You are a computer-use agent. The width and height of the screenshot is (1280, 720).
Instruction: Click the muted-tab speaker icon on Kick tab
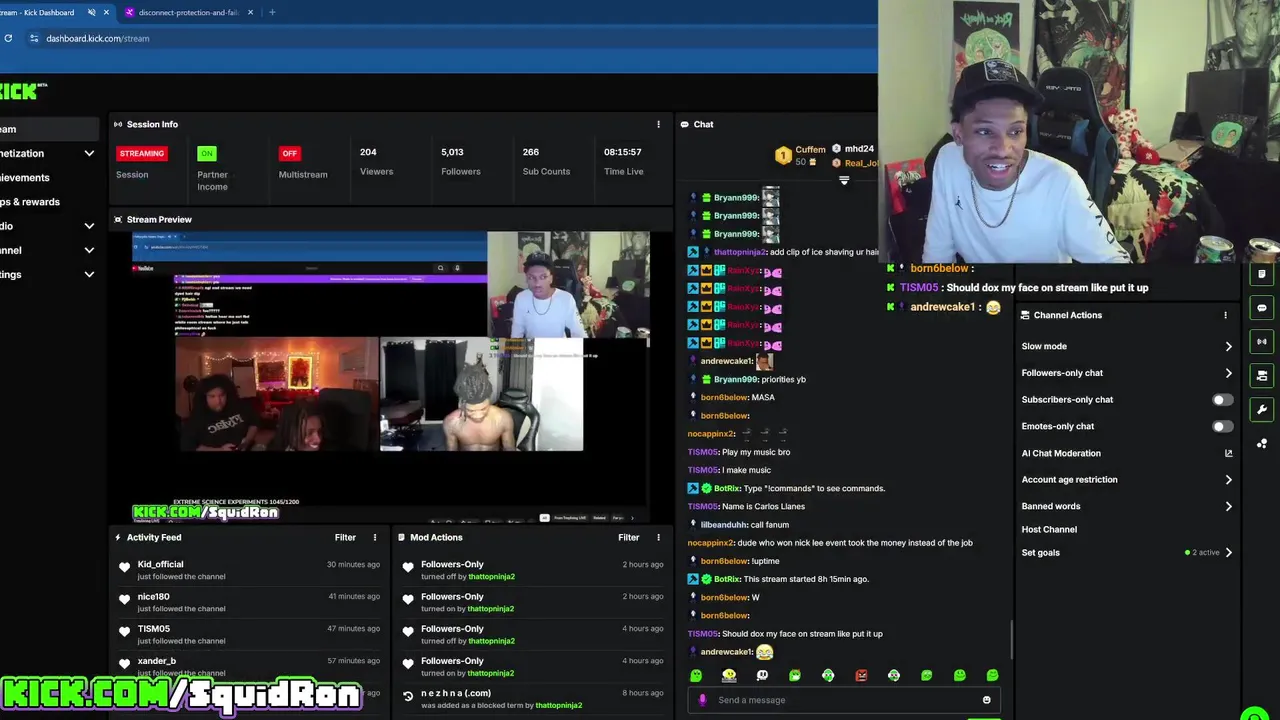tap(91, 12)
